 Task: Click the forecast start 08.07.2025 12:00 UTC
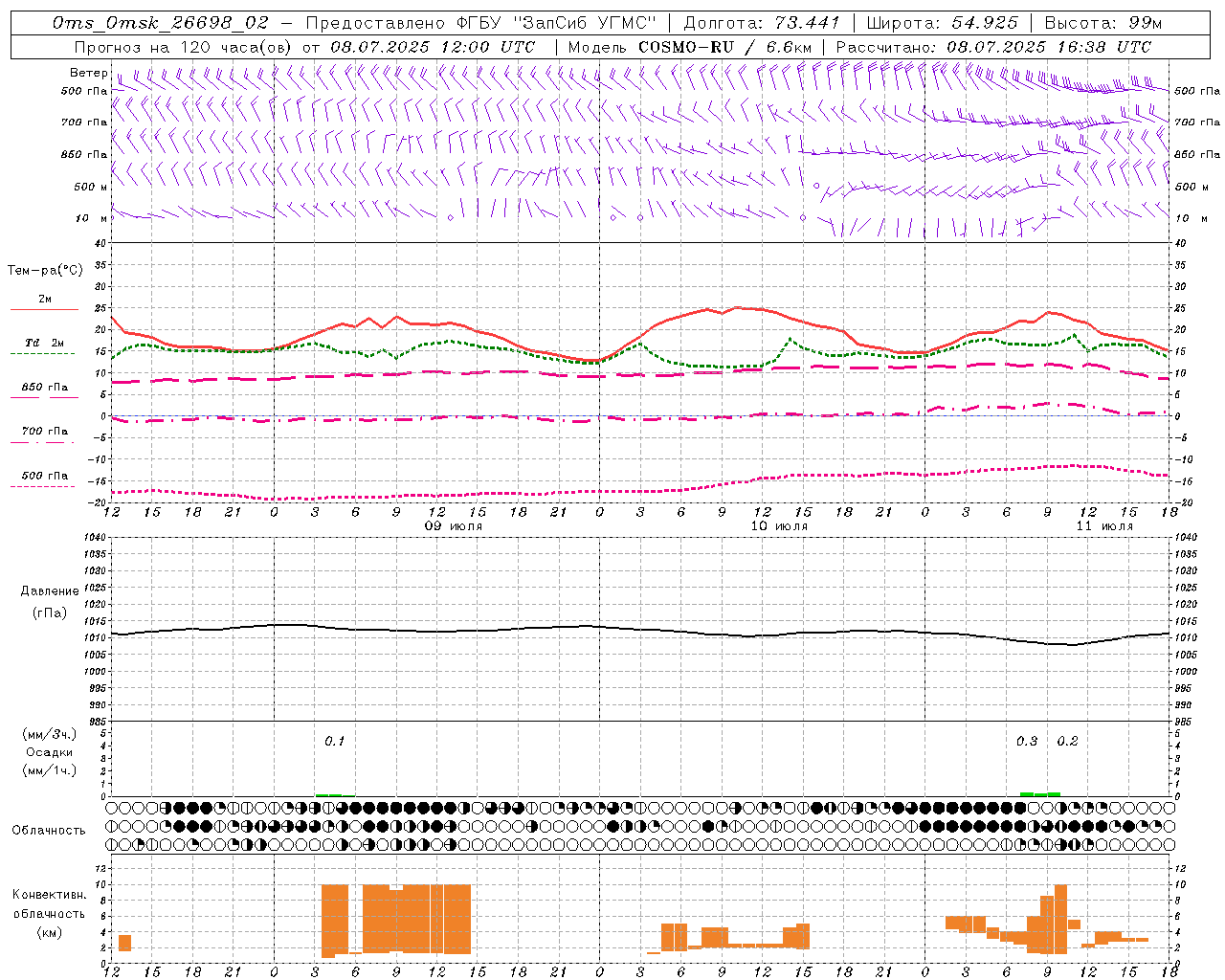433,47
